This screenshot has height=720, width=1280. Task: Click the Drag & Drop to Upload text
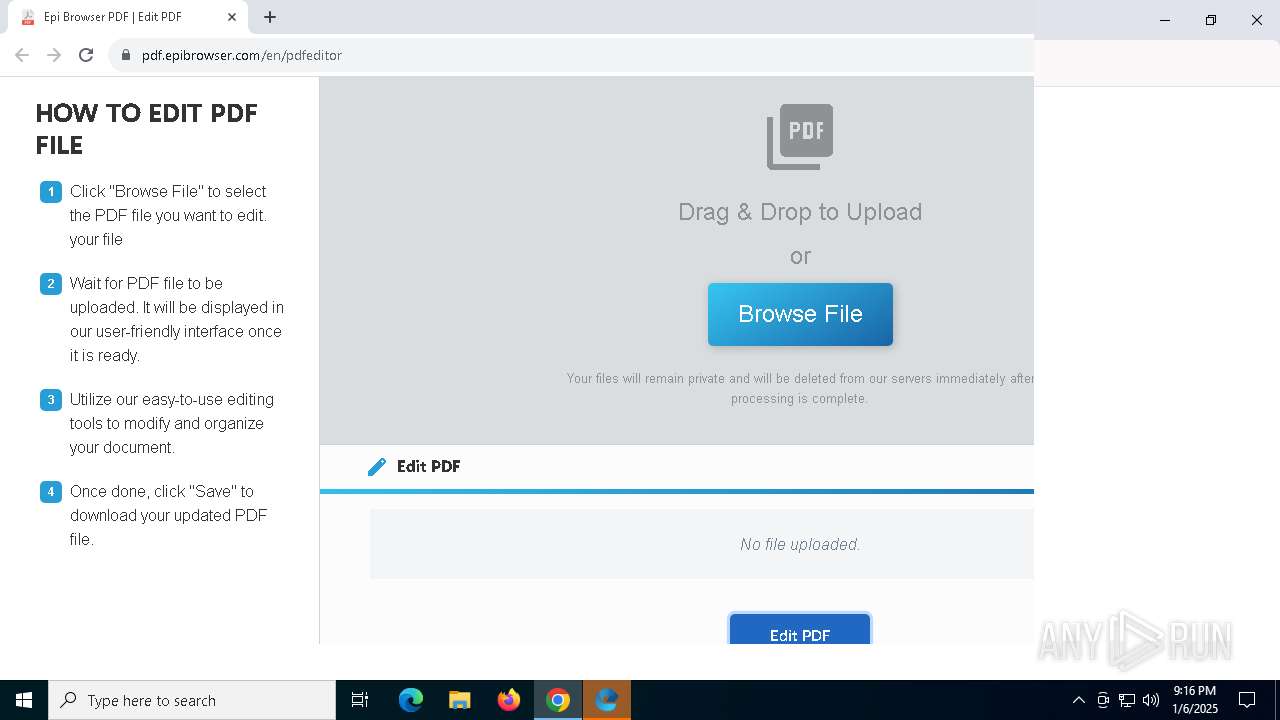(x=800, y=212)
